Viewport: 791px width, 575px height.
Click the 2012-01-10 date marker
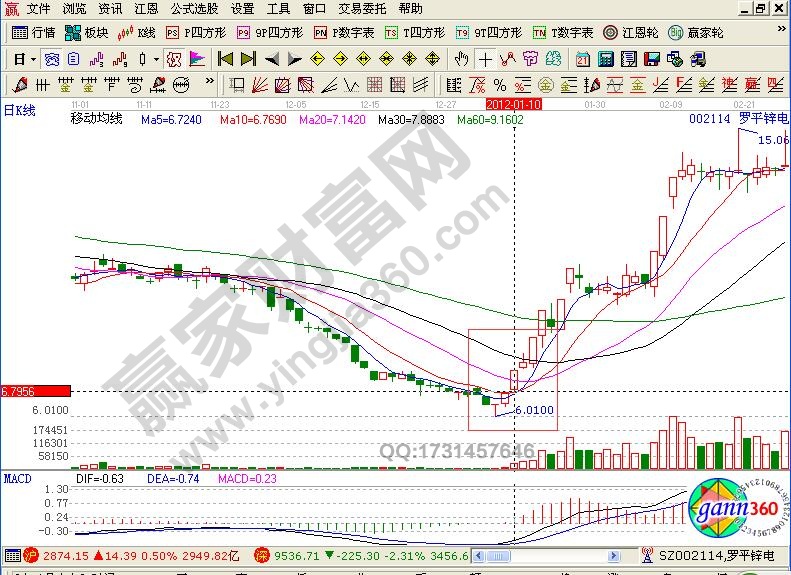click(513, 103)
